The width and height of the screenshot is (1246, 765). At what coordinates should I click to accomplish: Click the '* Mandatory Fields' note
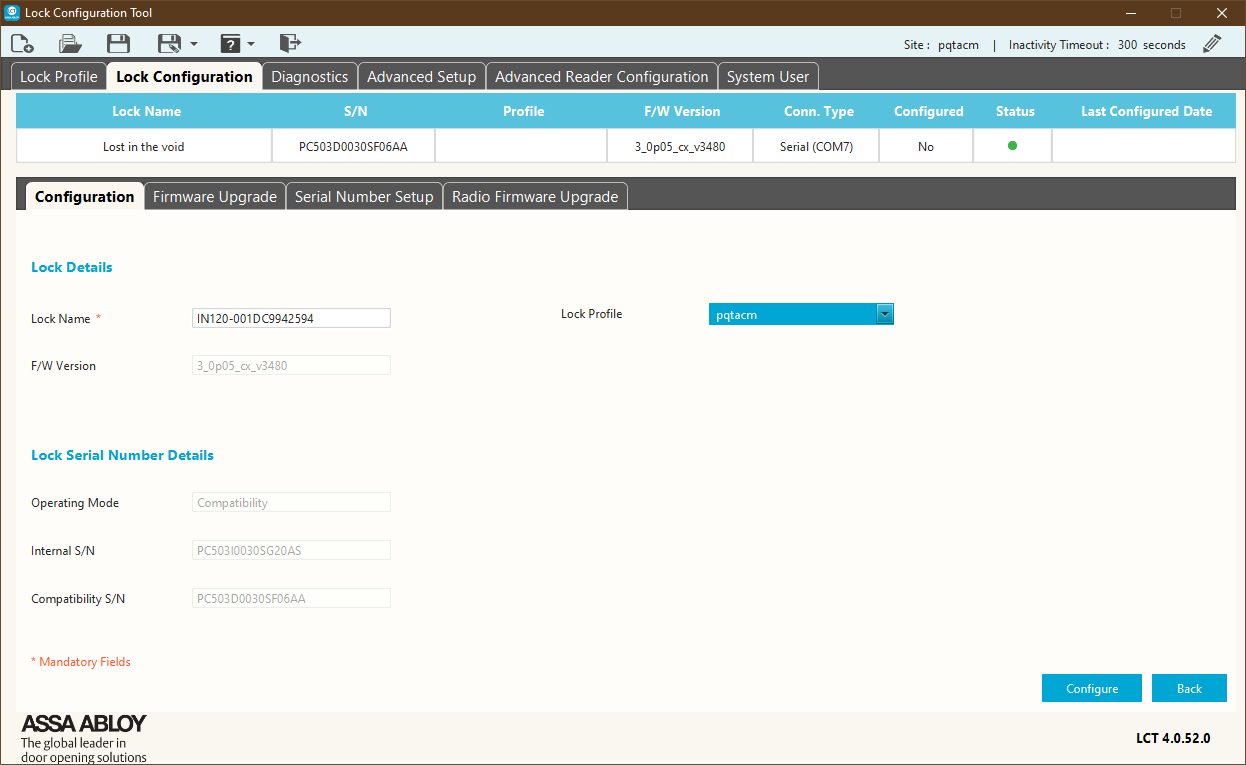click(x=81, y=662)
